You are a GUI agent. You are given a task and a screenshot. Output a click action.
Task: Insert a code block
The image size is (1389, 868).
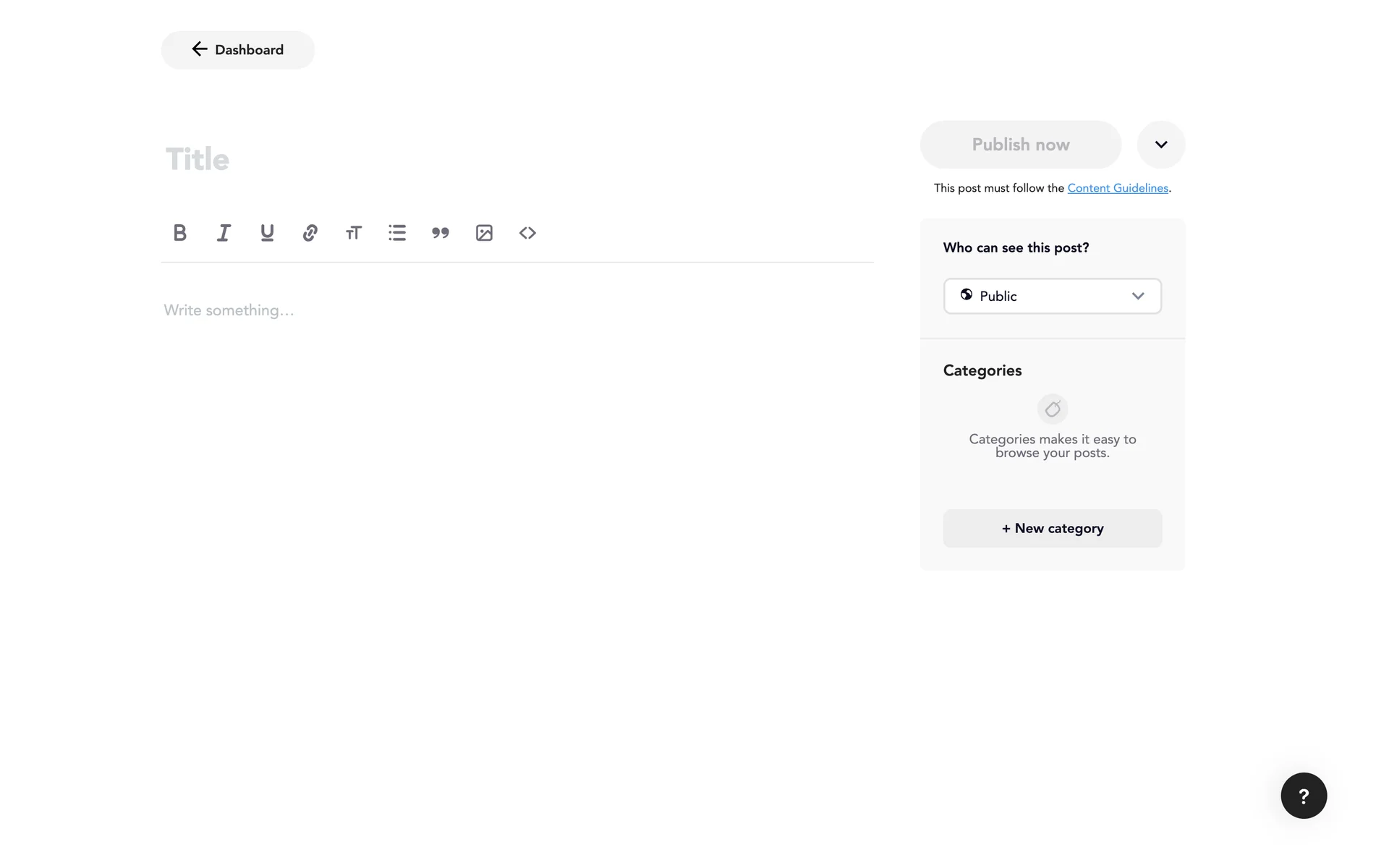pos(527,233)
